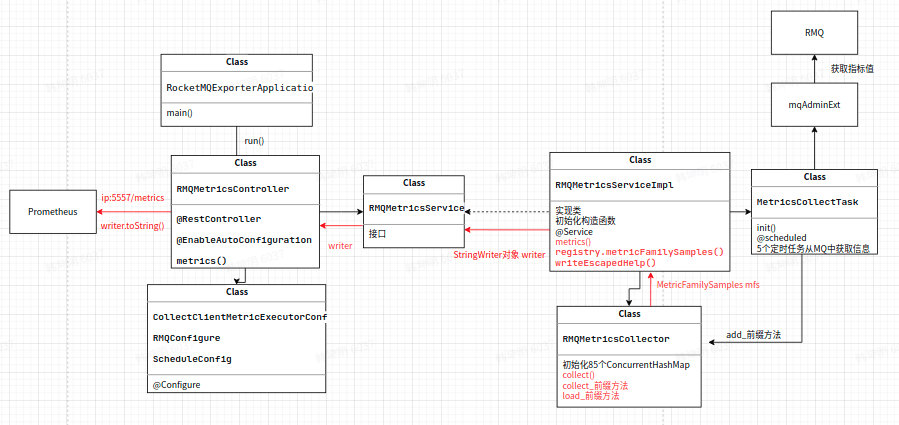Select the ip:5557/metrics arrow label
The height and width of the screenshot is (425, 899).
(133, 197)
